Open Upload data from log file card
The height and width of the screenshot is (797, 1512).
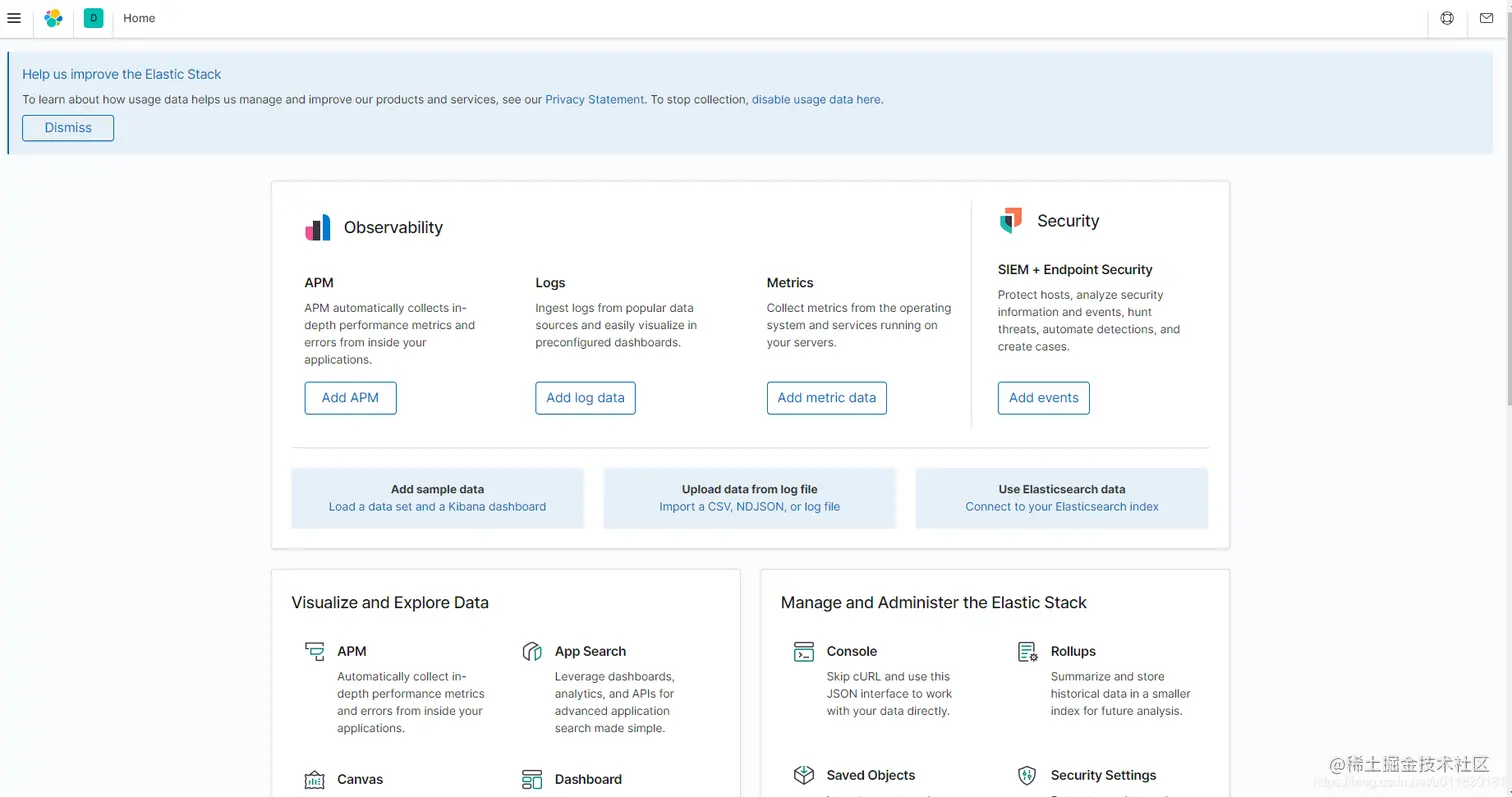[x=749, y=498]
